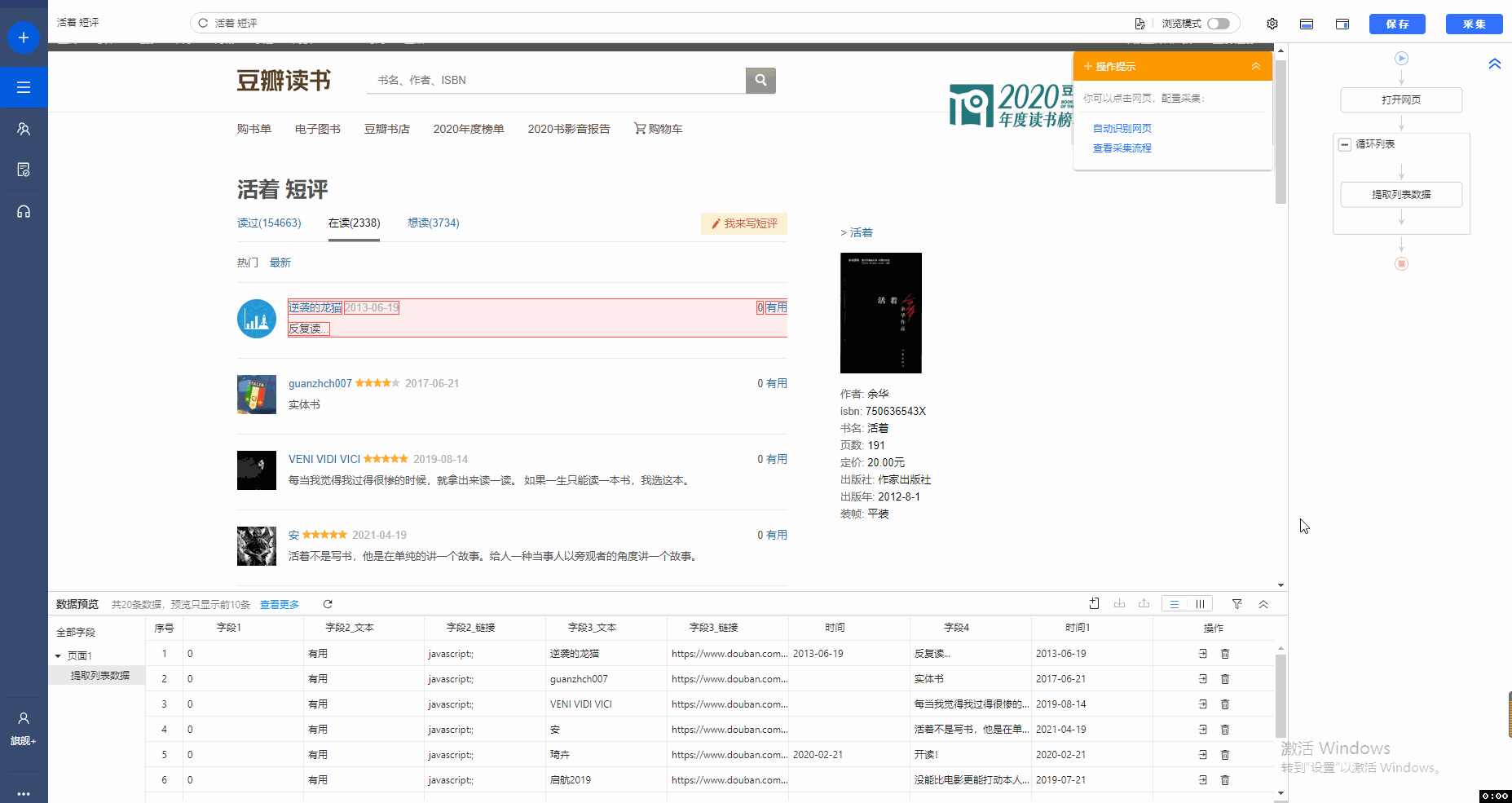Open the filter funnel icon in data preview
The image size is (1512, 803).
pyautogui.click(x=1237, y=604)
